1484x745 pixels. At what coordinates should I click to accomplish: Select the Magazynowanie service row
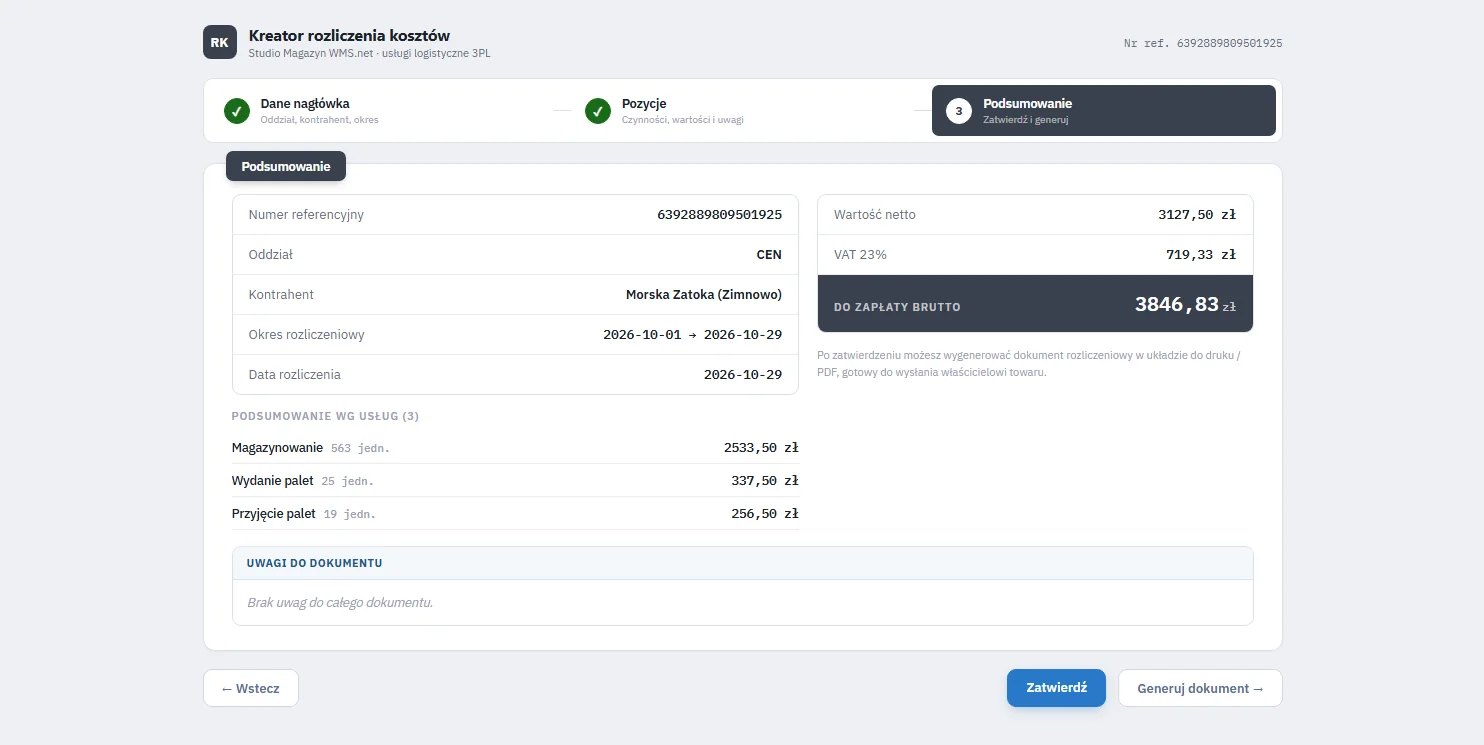point(515,448)
